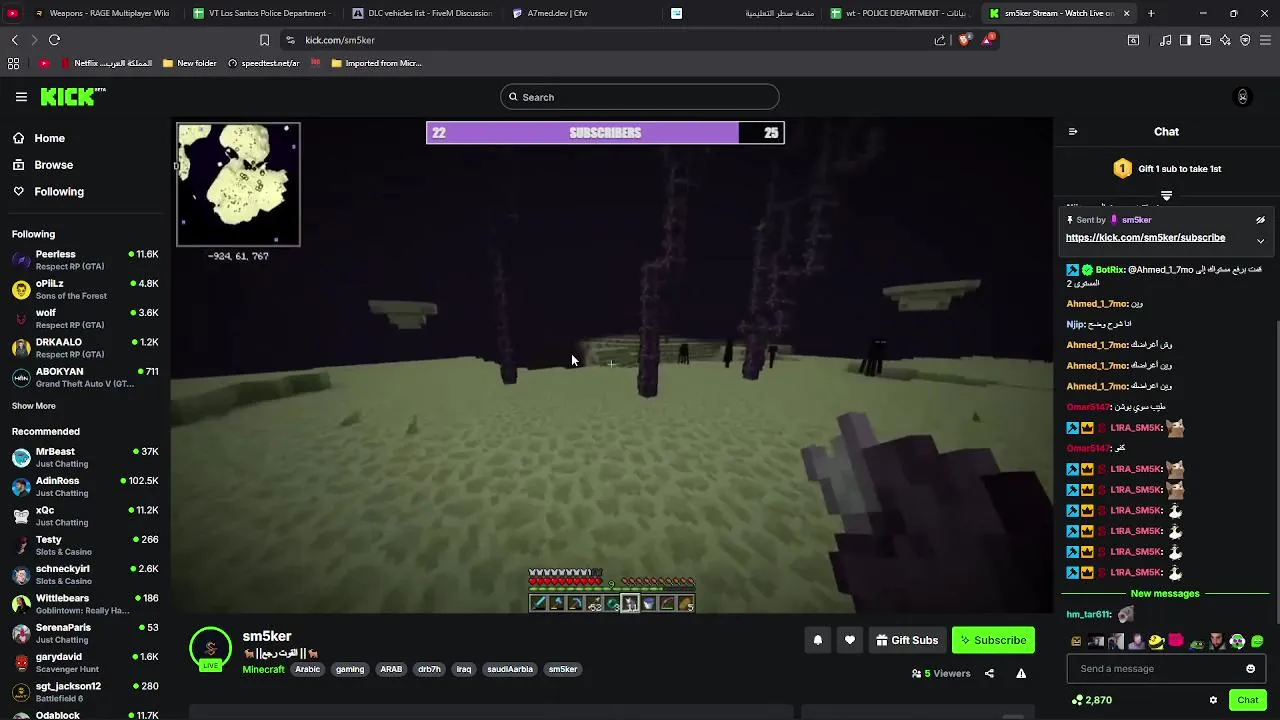Image resolution: width=1280 pixels, height=720 pixels.
Task: Open the Minecraft category link
Action: [263, 669]
